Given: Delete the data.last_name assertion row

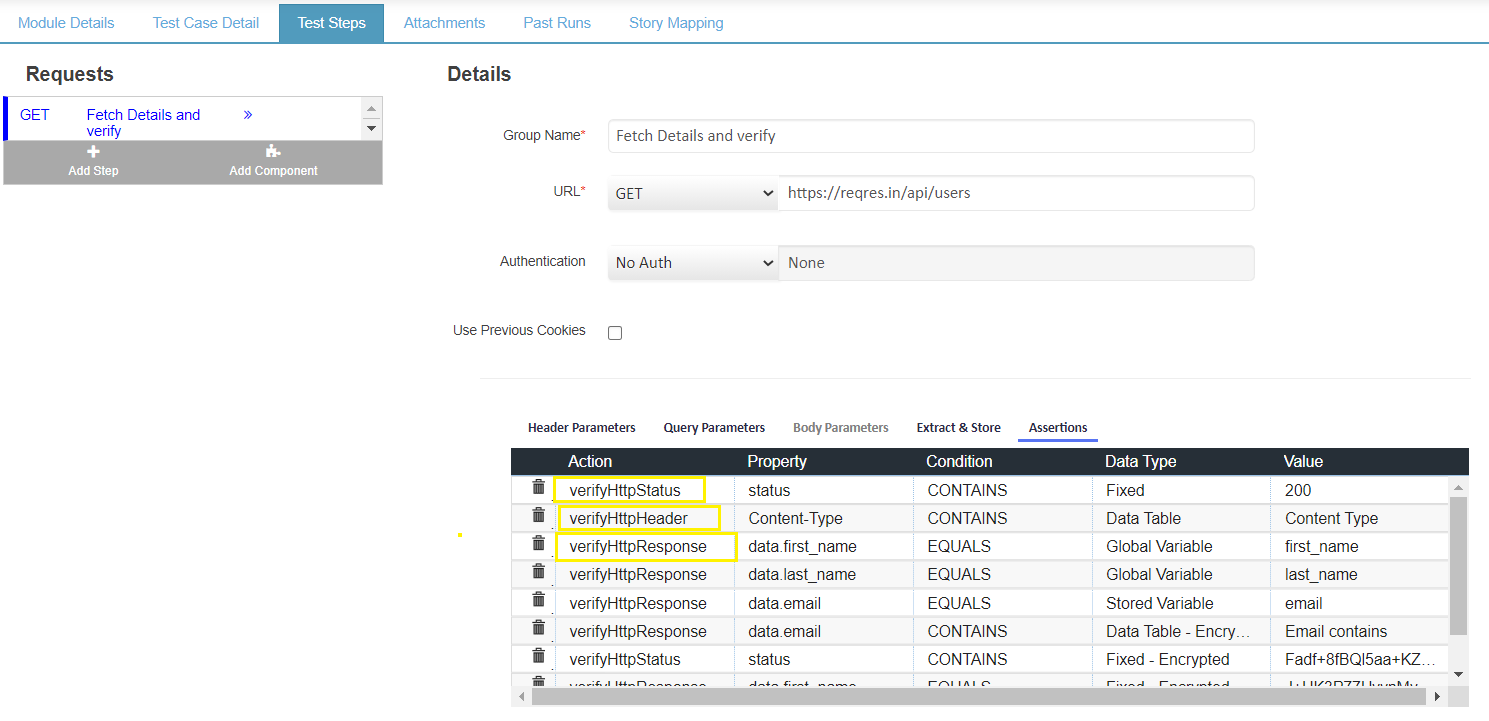Looking at the screenshot, I should coord(538,571).
